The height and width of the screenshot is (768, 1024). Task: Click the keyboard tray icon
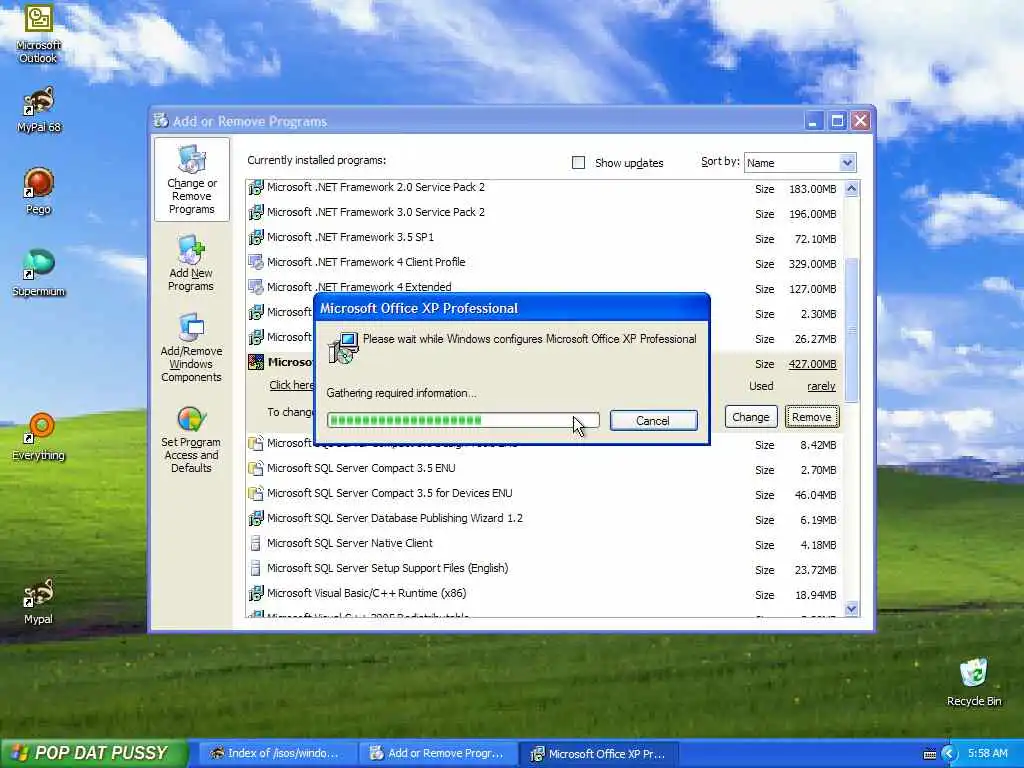coord(930,754)
